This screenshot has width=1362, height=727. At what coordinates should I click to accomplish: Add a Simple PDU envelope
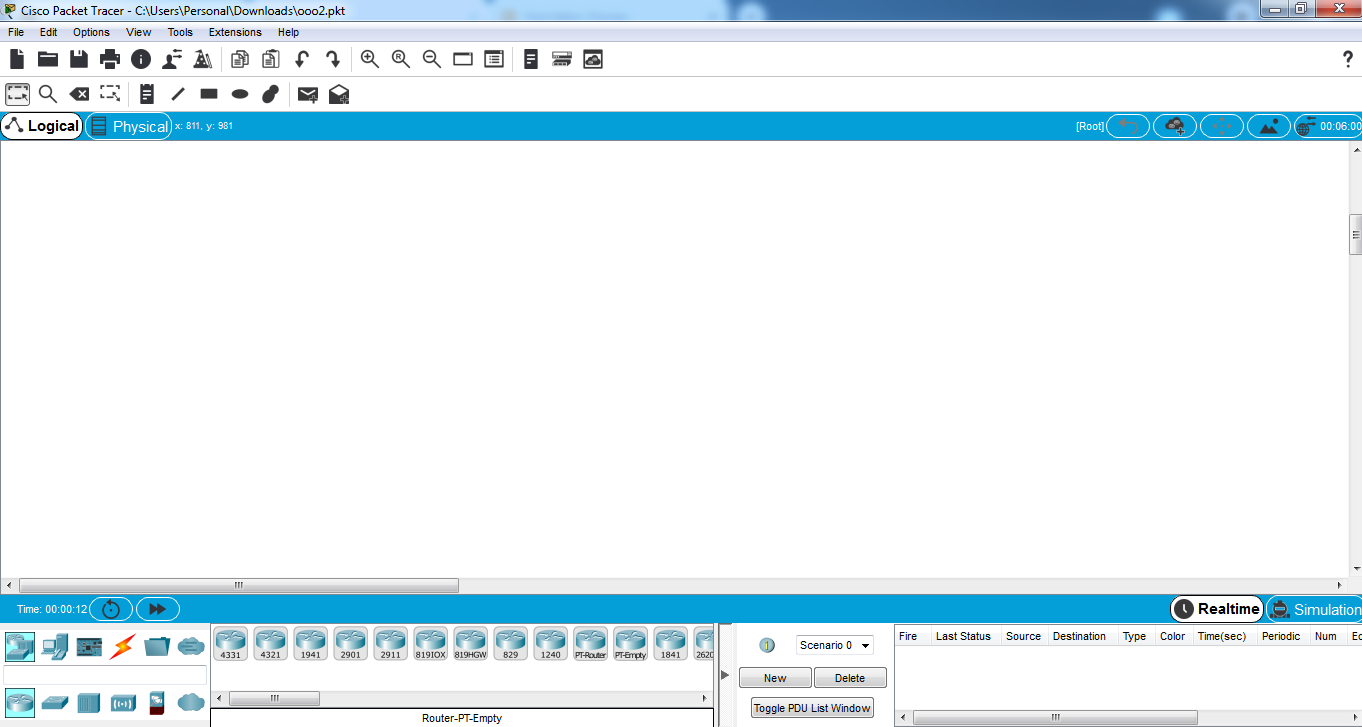tap(308, 94)
